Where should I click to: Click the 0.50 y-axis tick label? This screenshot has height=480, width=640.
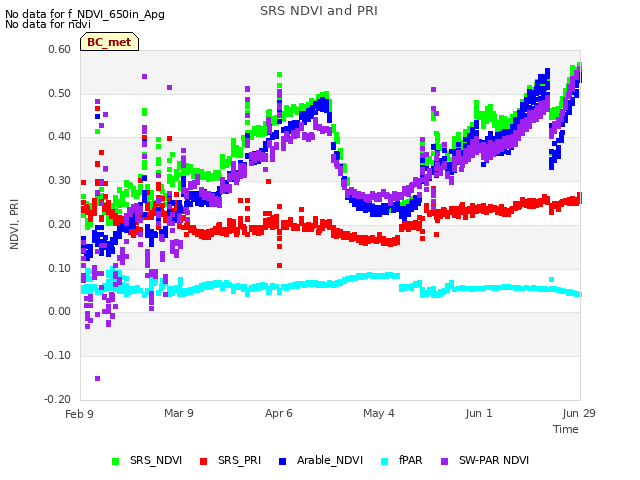(59, 93)
